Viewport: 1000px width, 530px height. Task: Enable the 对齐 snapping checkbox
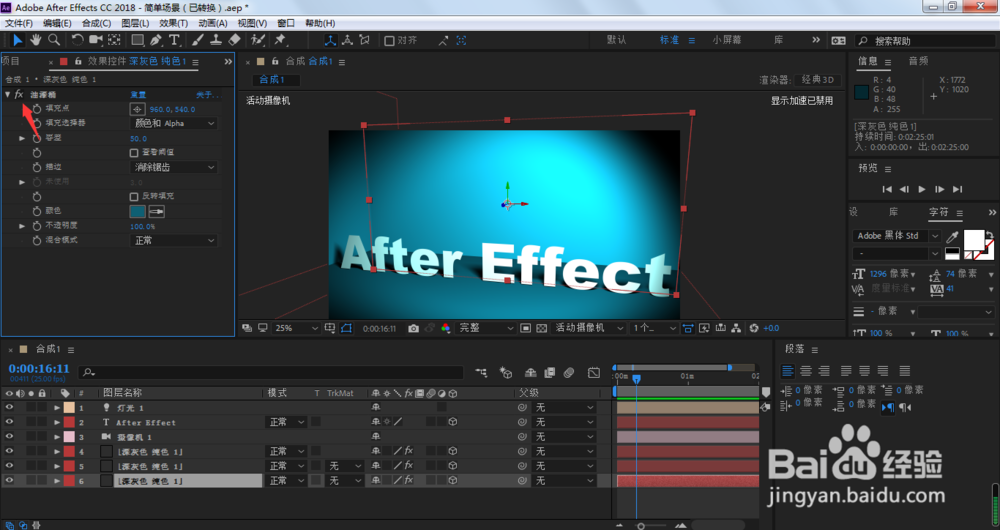point(389,41)
